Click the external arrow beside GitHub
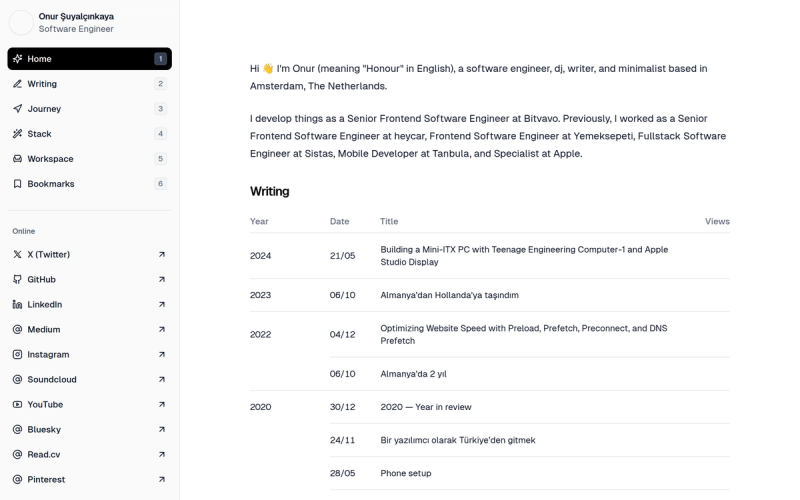800x500 pixels. coord(162,279)
